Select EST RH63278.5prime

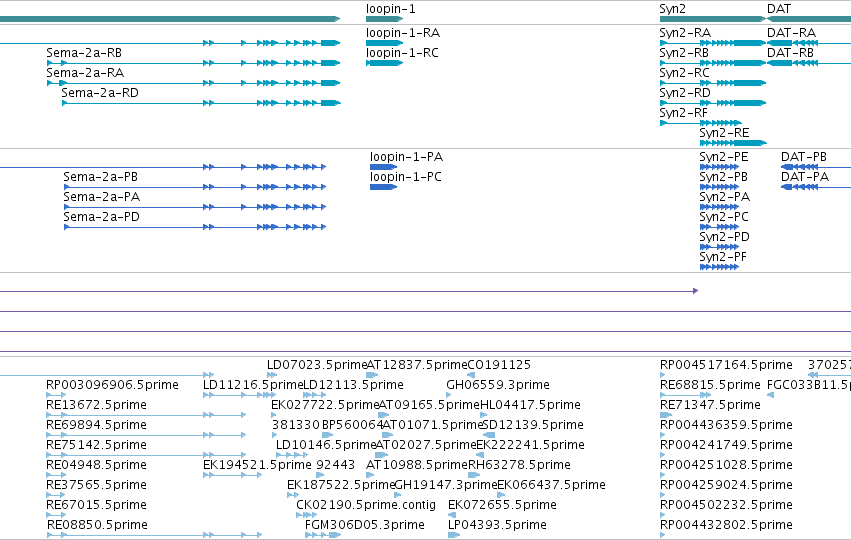point(519,465)
